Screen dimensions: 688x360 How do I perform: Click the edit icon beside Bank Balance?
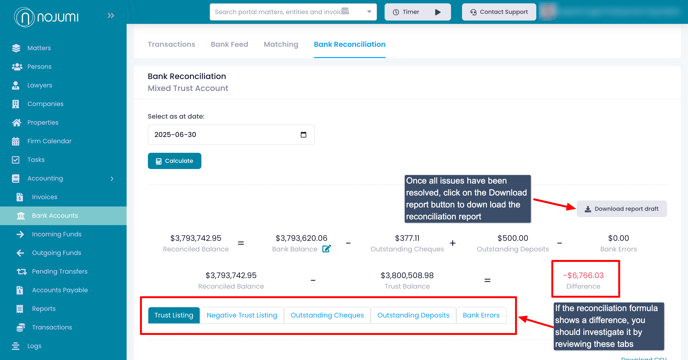(326, 249)
